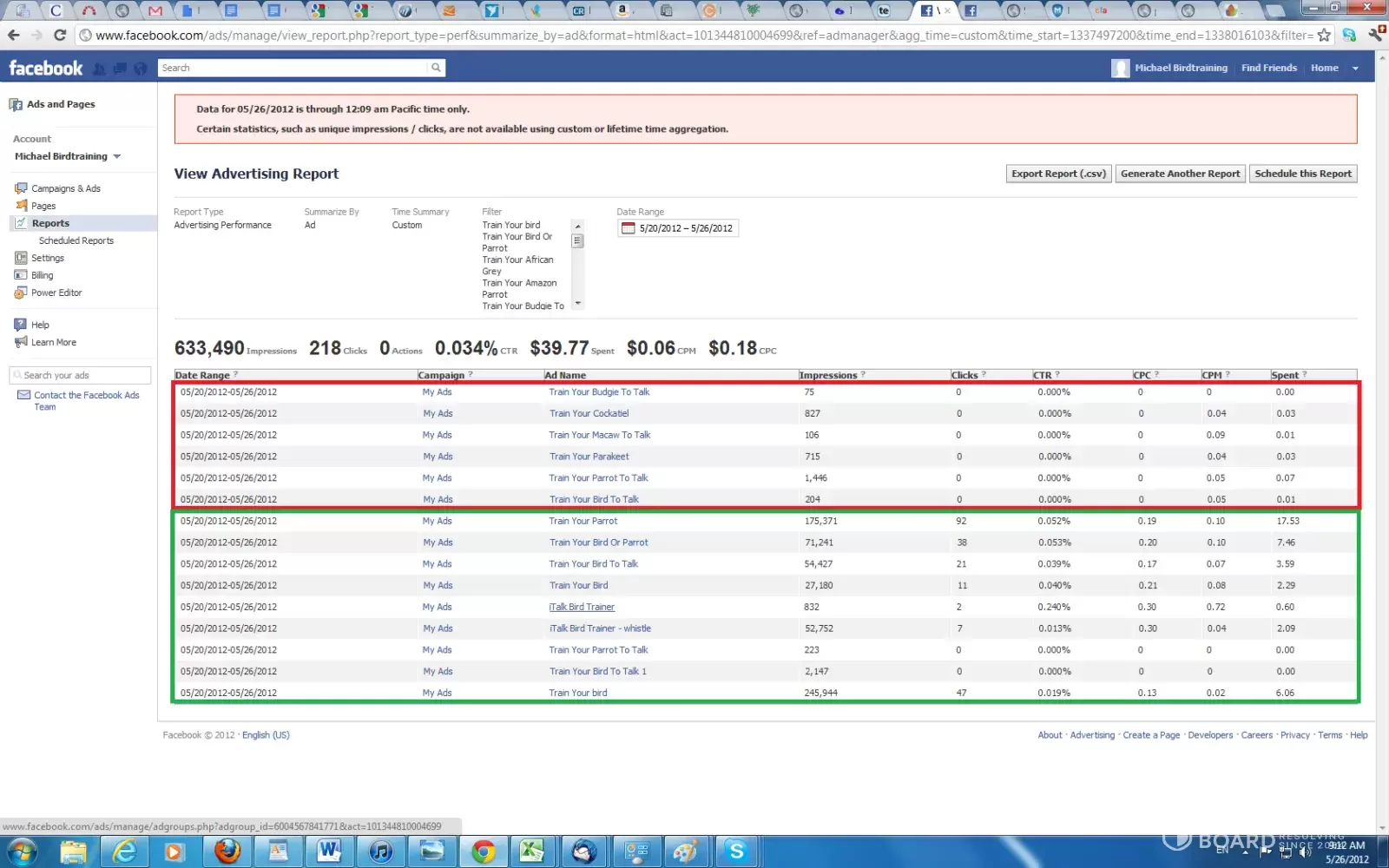Click the Advertising footer link
Viewport: 1389px width, 868px height.
coord(1092,734)
